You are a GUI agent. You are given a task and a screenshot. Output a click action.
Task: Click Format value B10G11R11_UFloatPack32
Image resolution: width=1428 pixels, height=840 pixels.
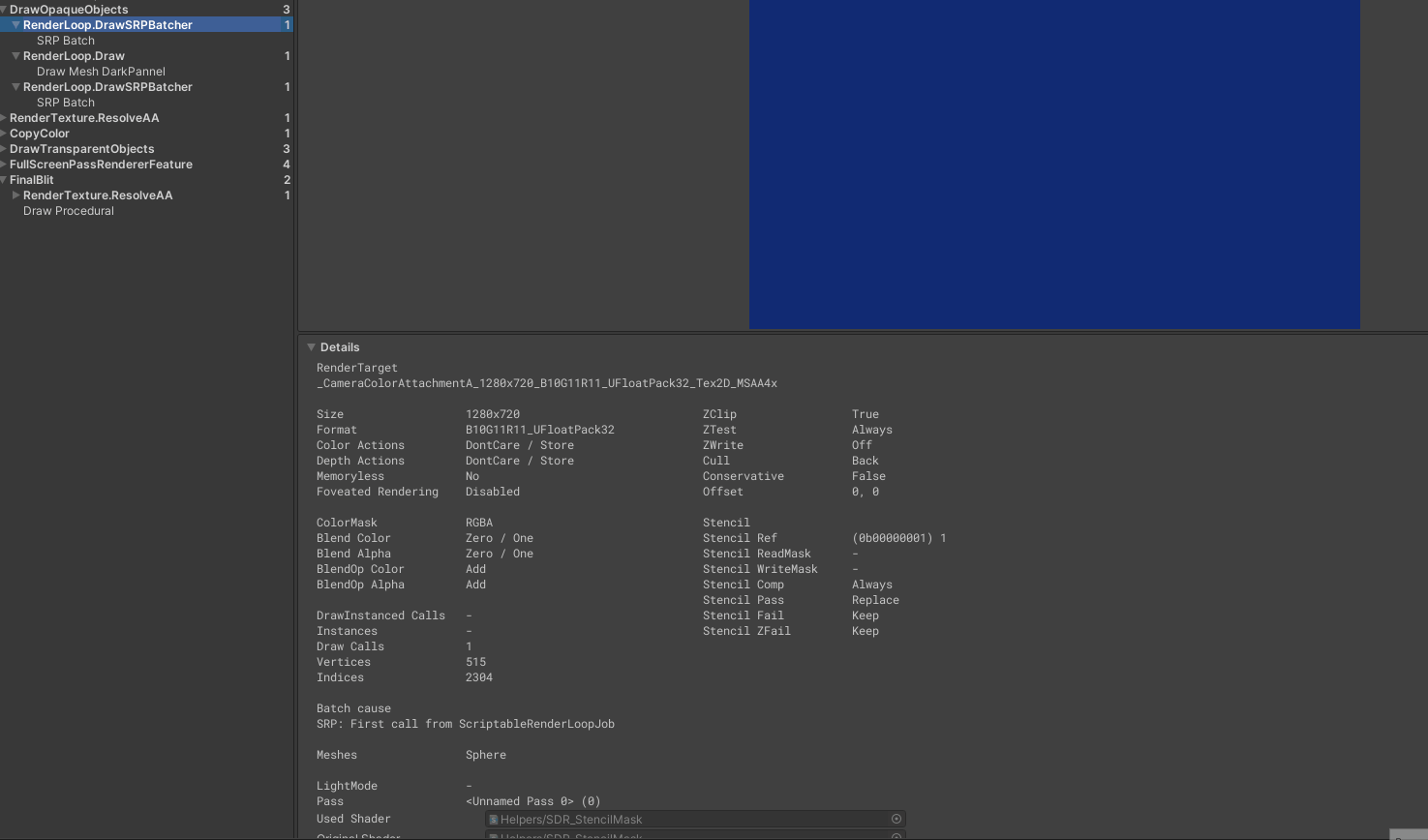[x=540, y=430]
